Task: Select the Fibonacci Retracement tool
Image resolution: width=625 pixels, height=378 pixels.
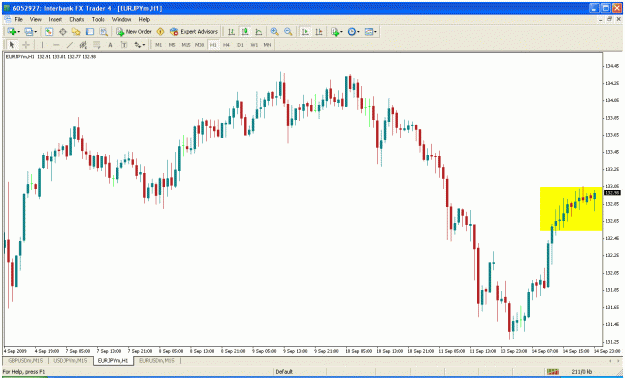Action: pos(96,45)
